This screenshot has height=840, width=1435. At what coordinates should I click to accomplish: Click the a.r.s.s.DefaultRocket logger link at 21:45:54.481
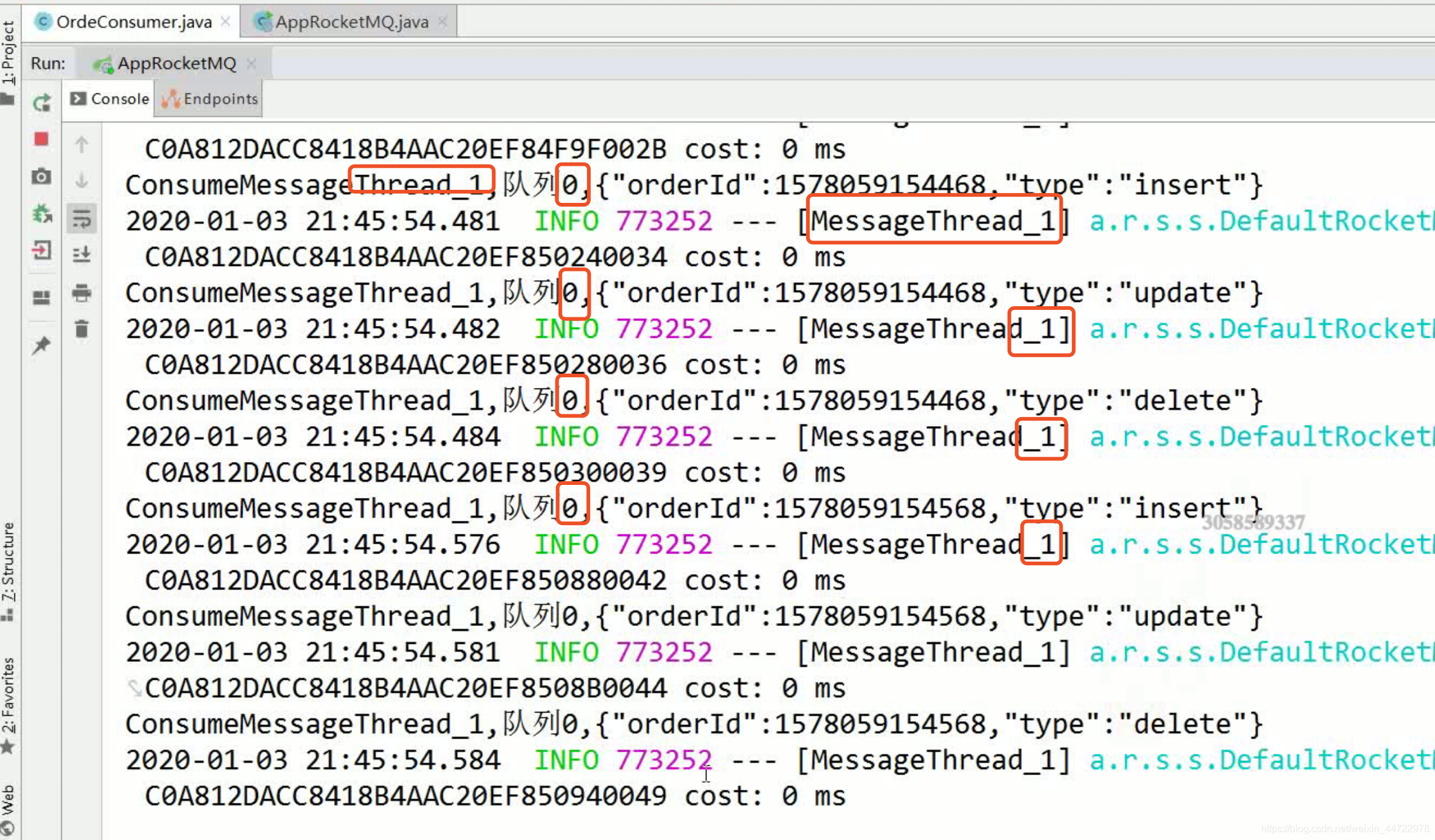(1261, 221)
